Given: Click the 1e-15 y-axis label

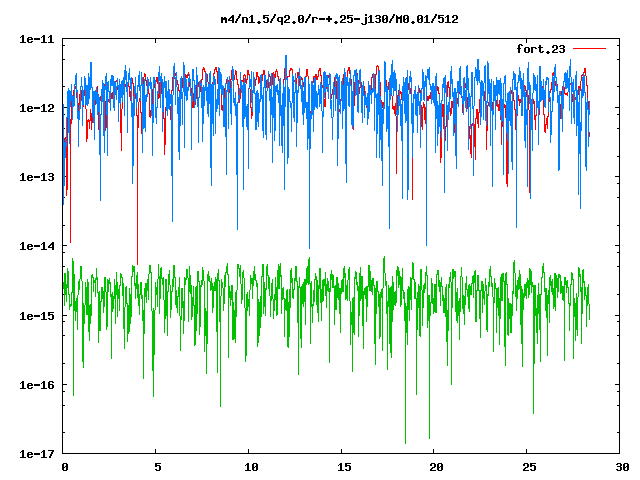Looking at the screenshot, I should (x=37, y=316).
